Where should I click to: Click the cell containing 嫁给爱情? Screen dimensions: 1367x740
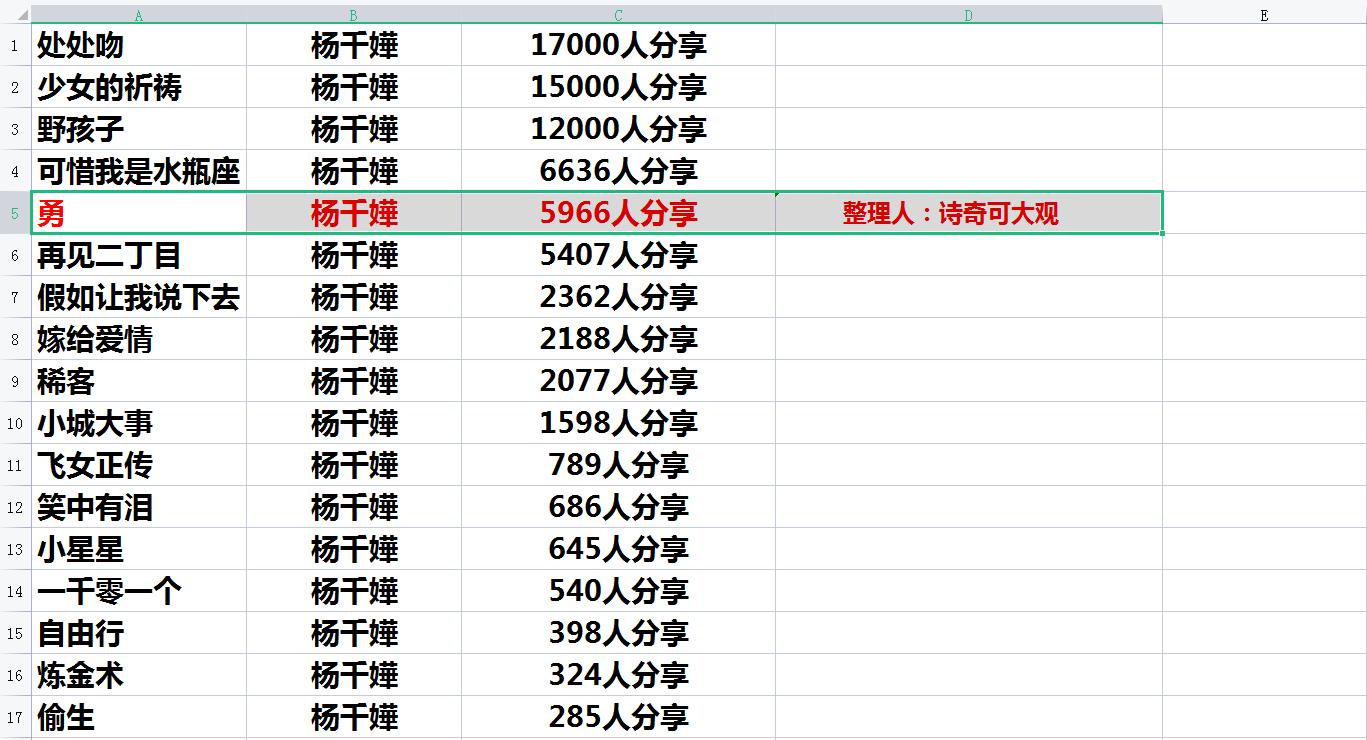pyautogui.click(x=139, y=339)
